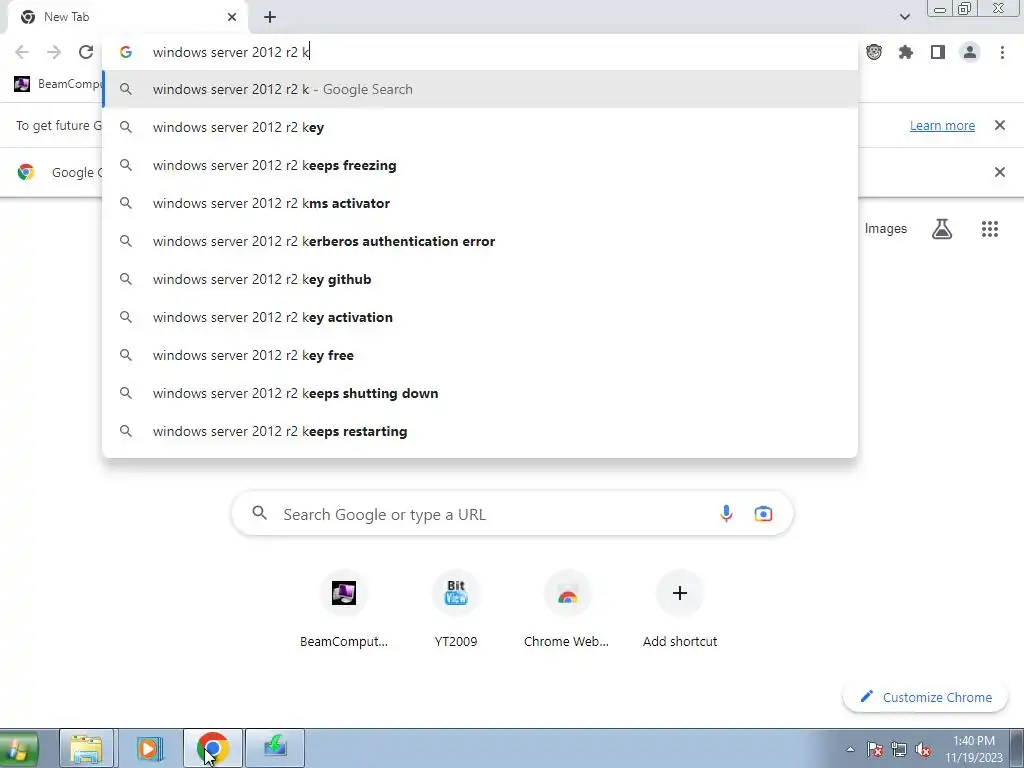Select suggestion 'windows server 2012 r2 kms activator'
Image resolution: width=1024 pixels, height=768 pixels.
pyautogui.click(x=480, y=203)
